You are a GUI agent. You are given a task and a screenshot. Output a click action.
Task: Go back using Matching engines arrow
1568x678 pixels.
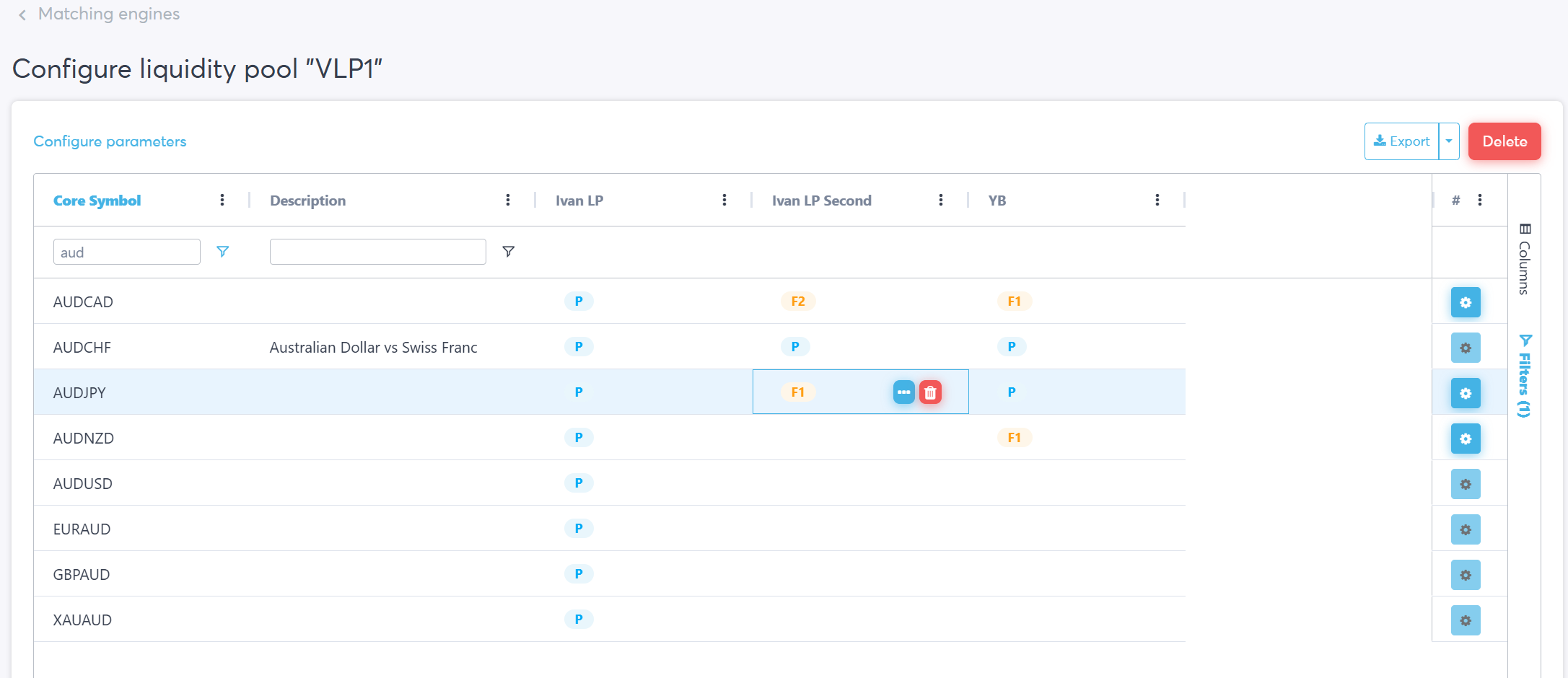point(22,15)
